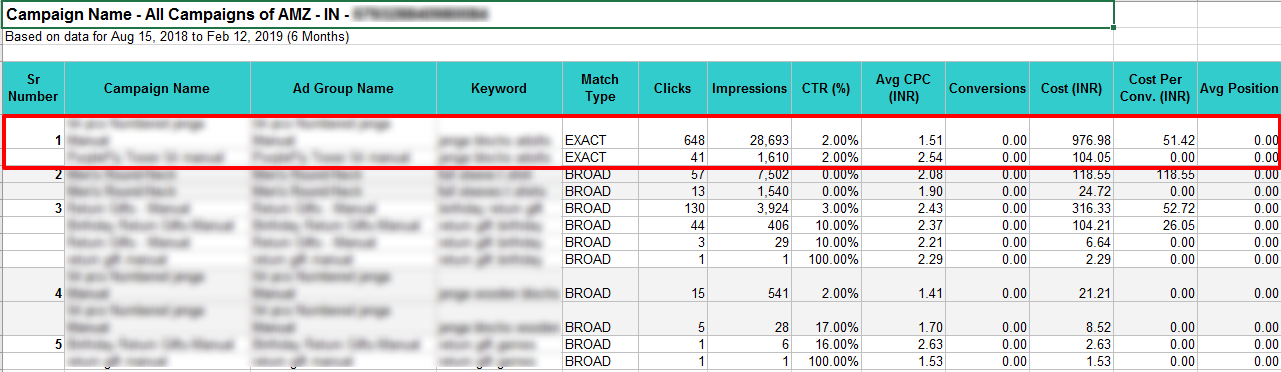Click the cost cell 6.64
This screenshot has width=1281, height=372.
pyautogui.click(x=1098, y=242)
